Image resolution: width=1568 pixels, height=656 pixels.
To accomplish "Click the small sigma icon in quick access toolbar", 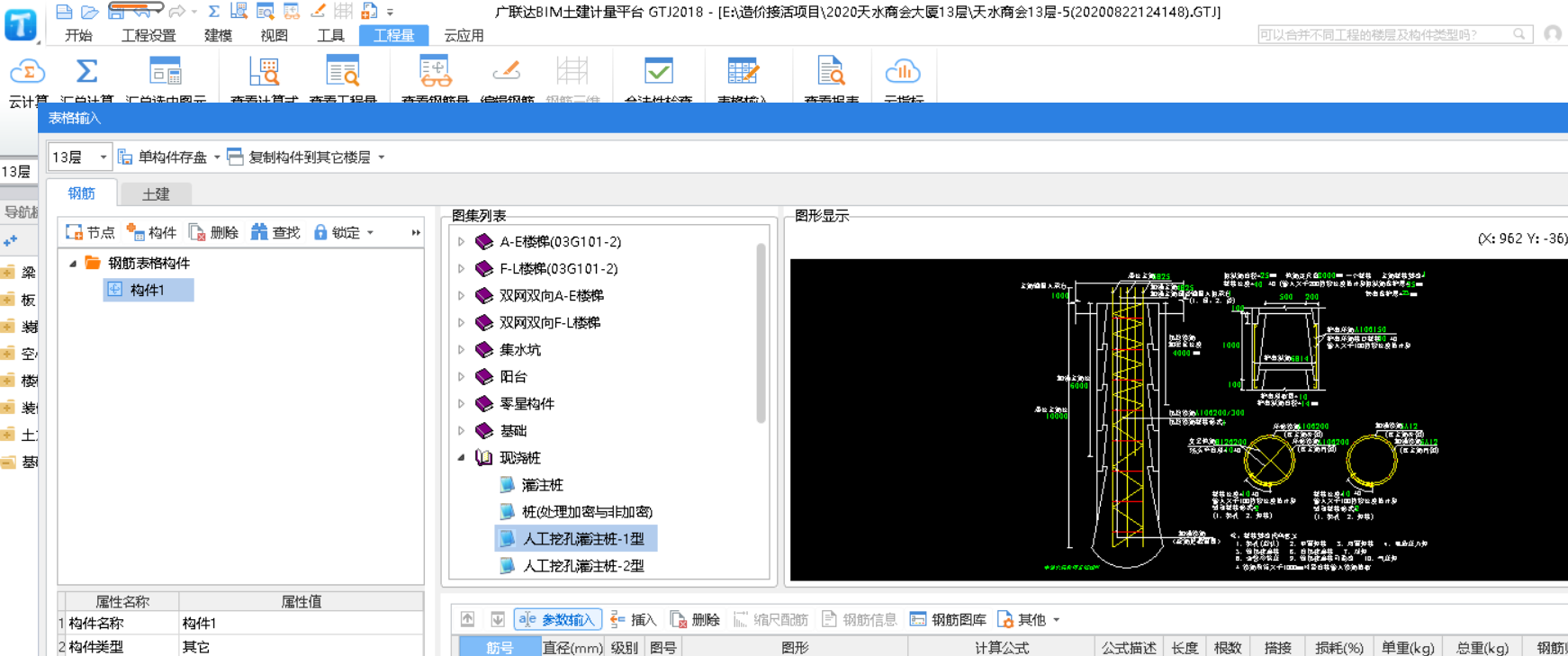I will (214, 12).
